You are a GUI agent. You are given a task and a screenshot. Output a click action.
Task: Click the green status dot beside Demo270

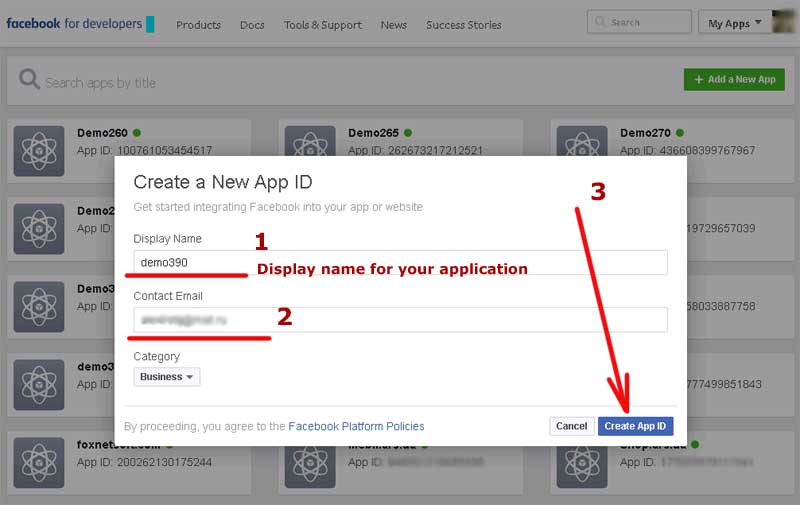(x=680, y=133)
